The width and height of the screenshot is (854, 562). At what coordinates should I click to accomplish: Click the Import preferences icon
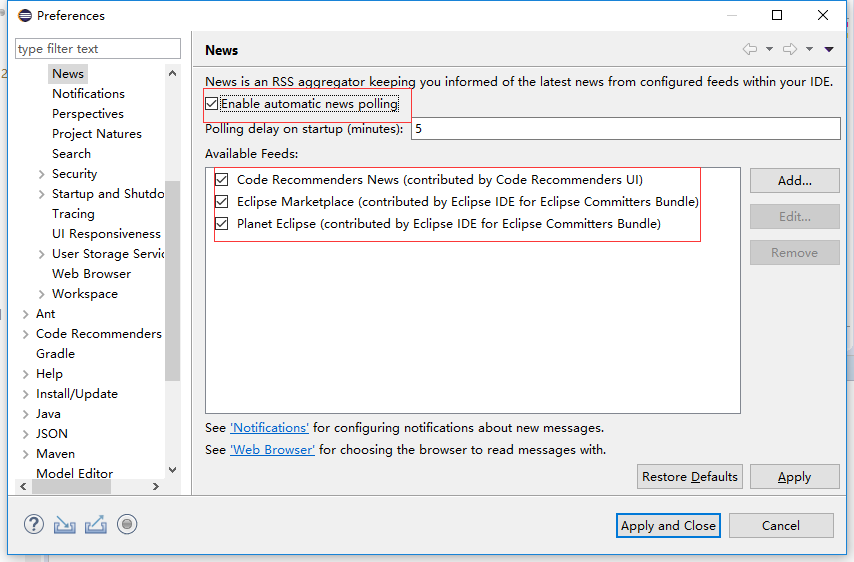pyautogui.click(x=65, y=524)
